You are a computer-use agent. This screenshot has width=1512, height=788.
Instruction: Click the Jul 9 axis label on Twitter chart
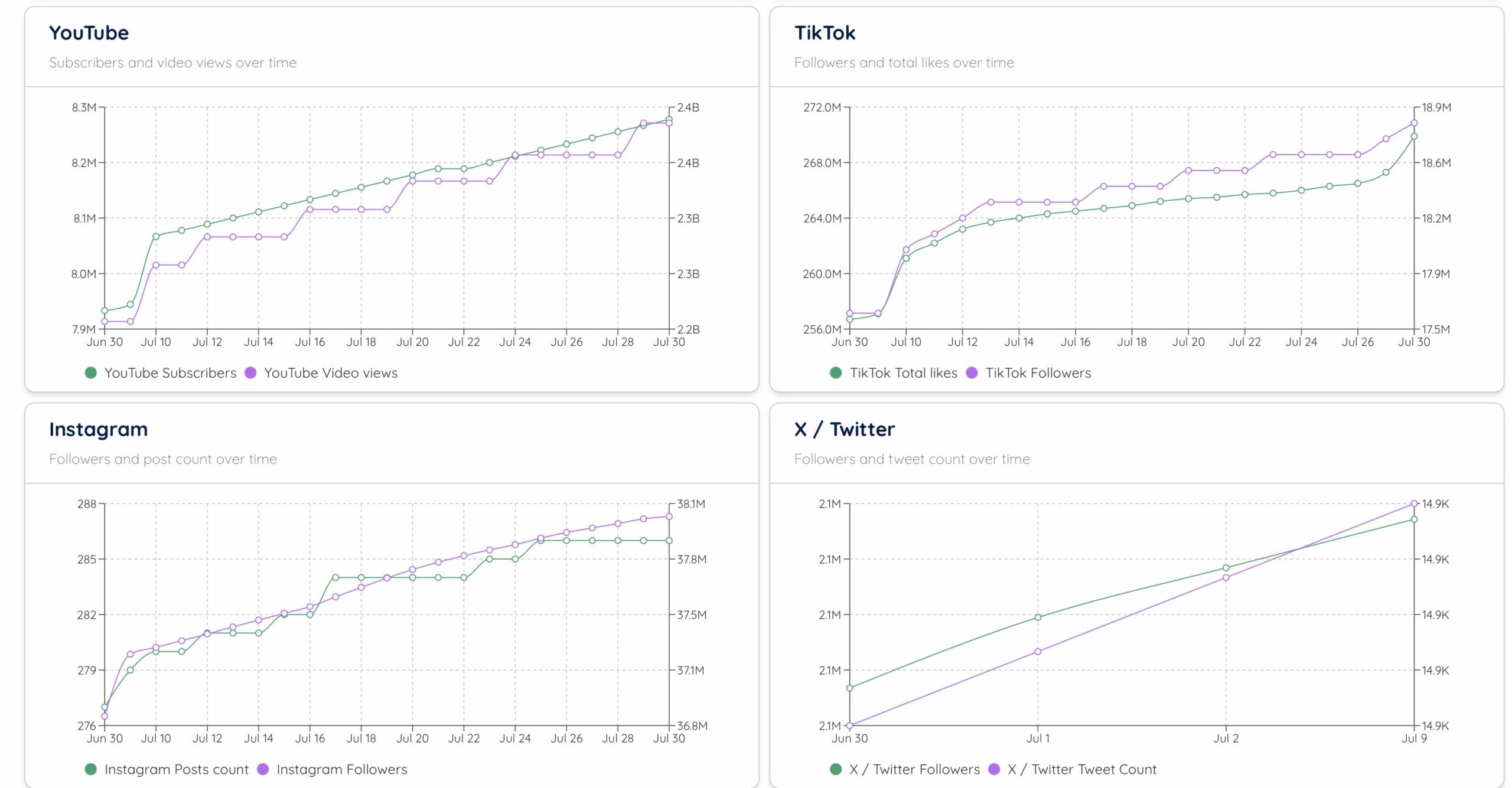[1414, 738]
